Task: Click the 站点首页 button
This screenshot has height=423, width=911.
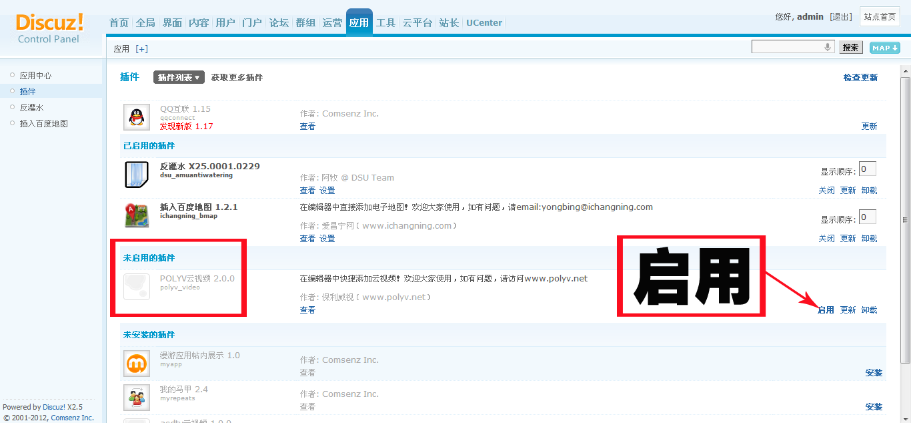Action: 880,17
